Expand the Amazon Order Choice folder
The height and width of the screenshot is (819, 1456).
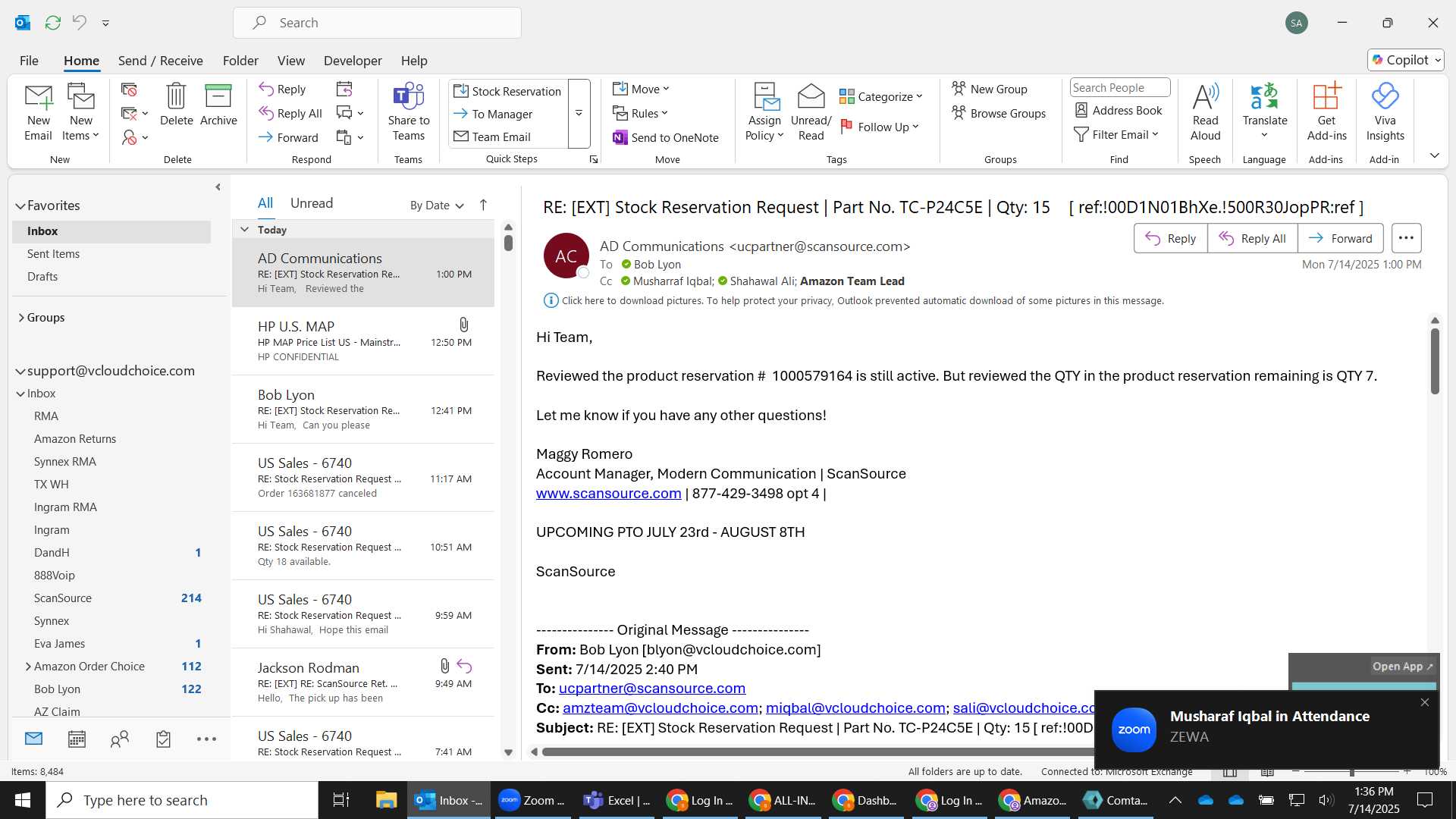[x=28, y=667]
